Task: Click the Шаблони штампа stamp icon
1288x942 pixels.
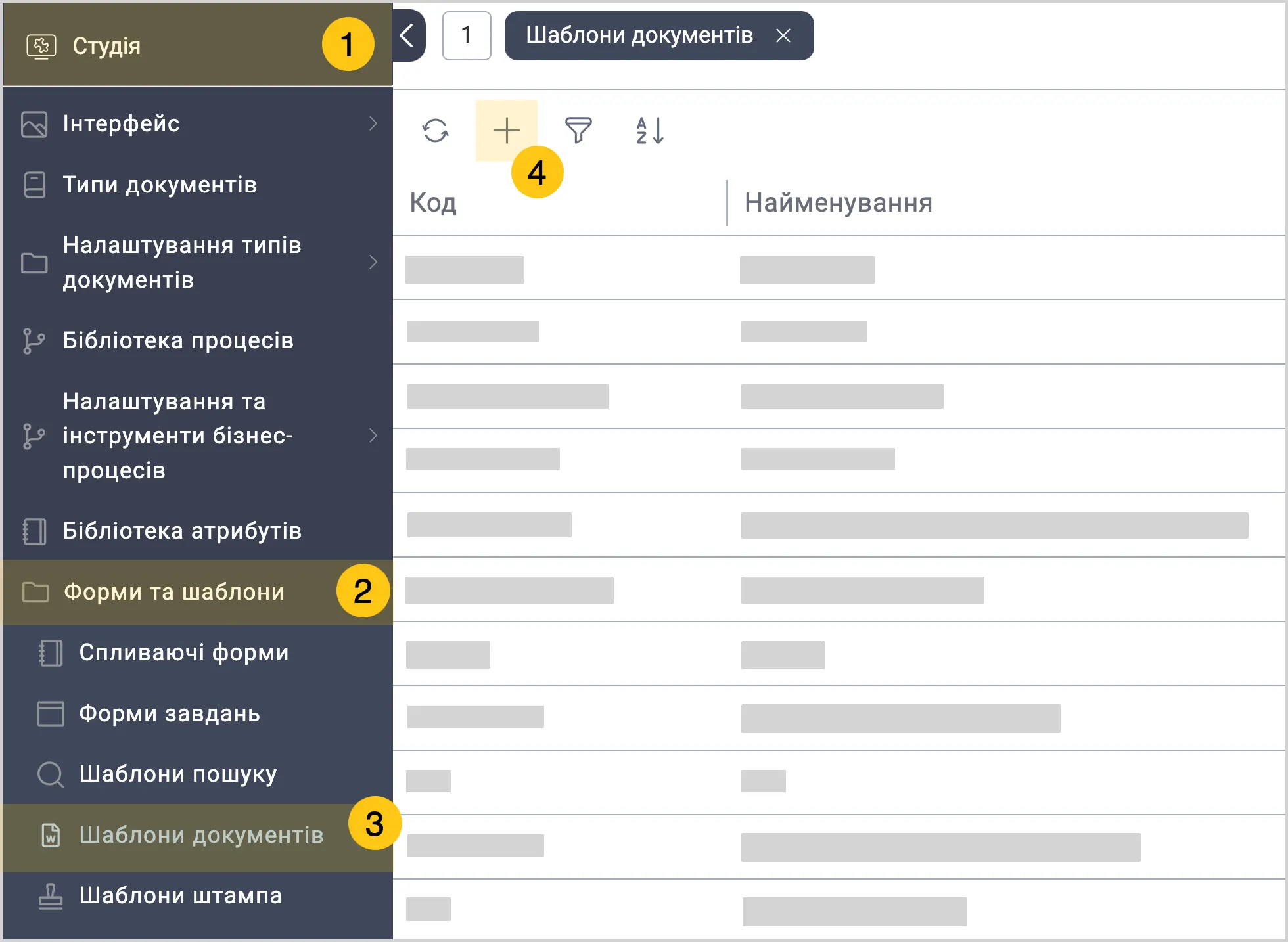Action: (x=51, y=896)
